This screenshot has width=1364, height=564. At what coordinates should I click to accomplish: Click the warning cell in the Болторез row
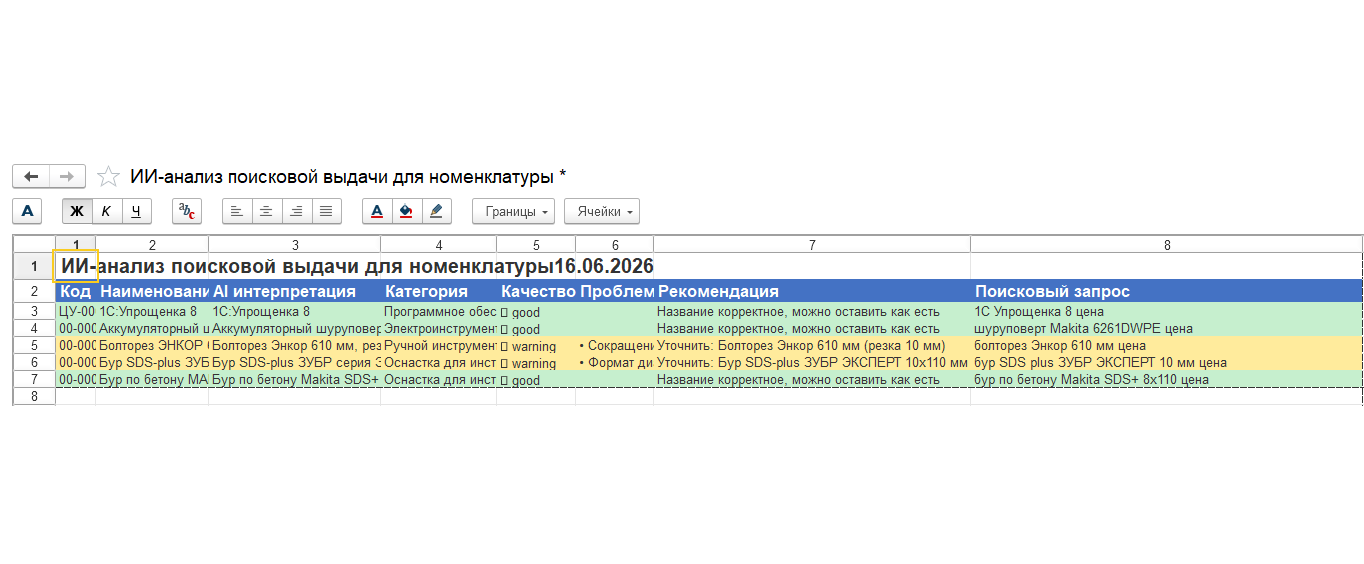pyautogui.click(x=536, y=345)
